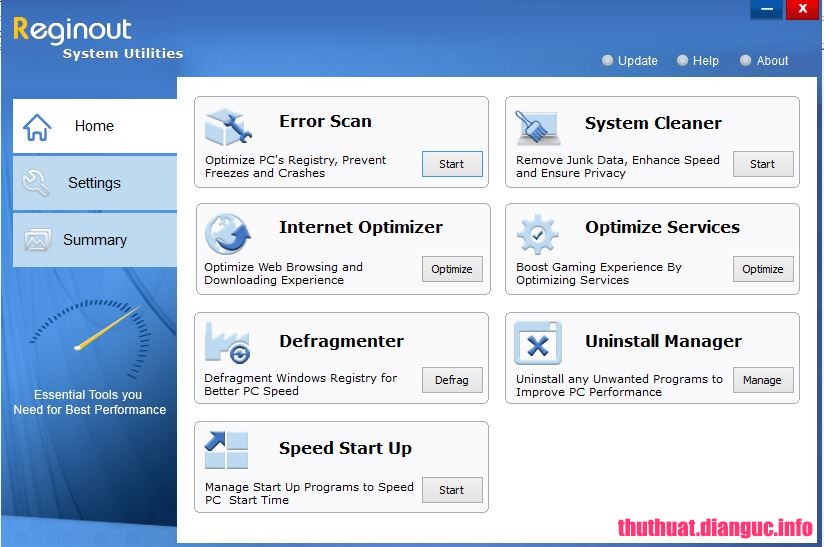Click the Optimize Services heading
This screenshot has height=547, width=824.
662,227
